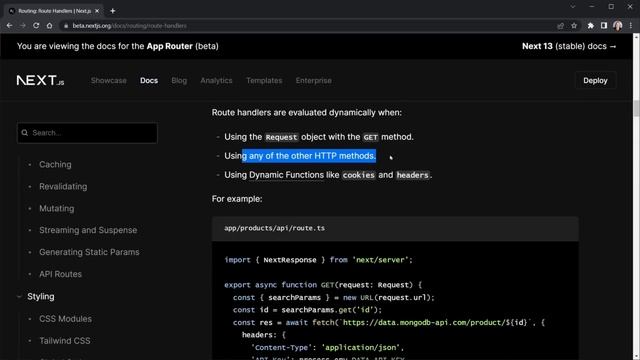The height and width of the screenshot is (360, 640).
Task: Click the import NextResponse code line
Action: coord(318,260)
